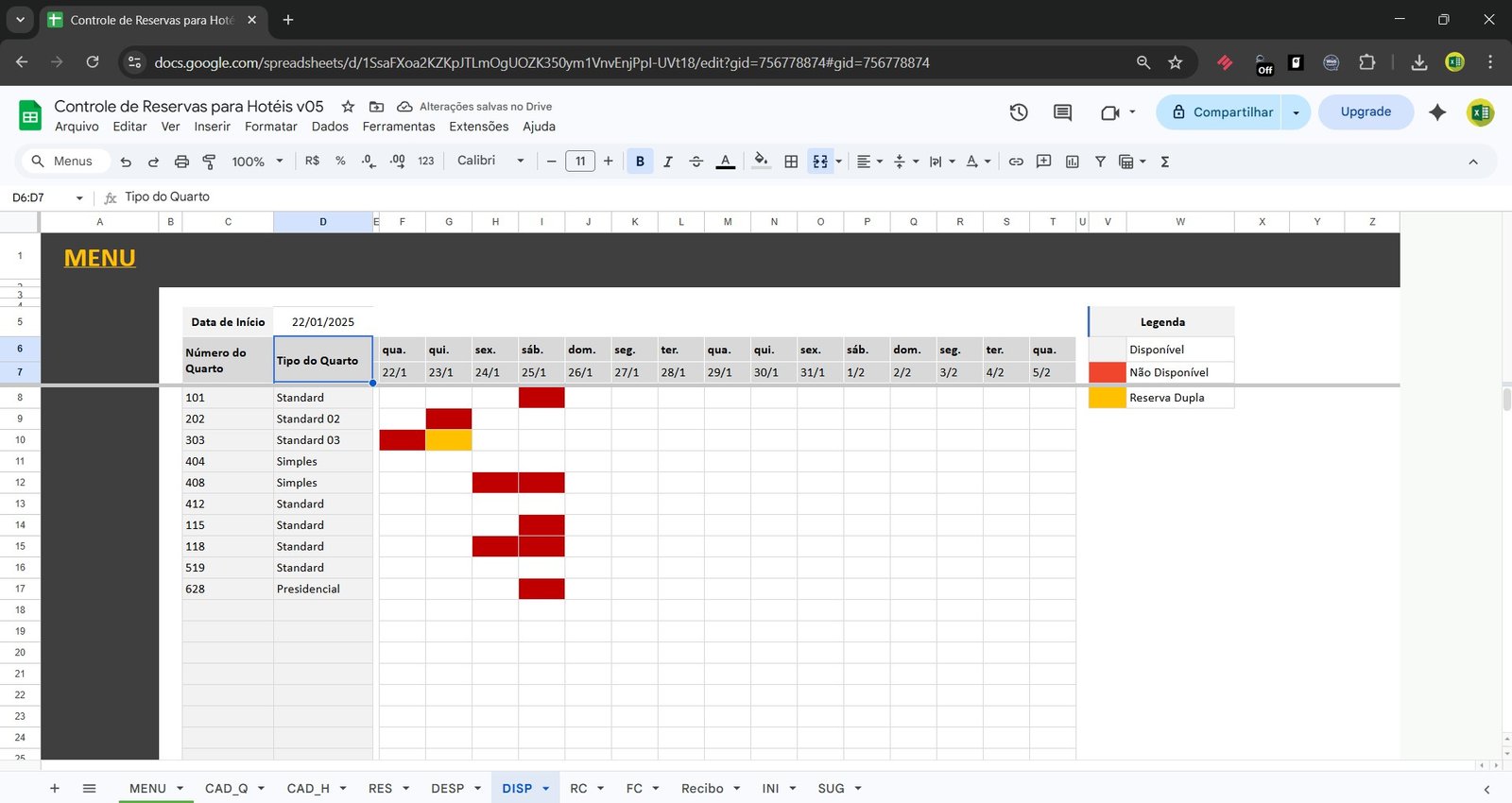Toggle Italic formatting

[668, 162]
